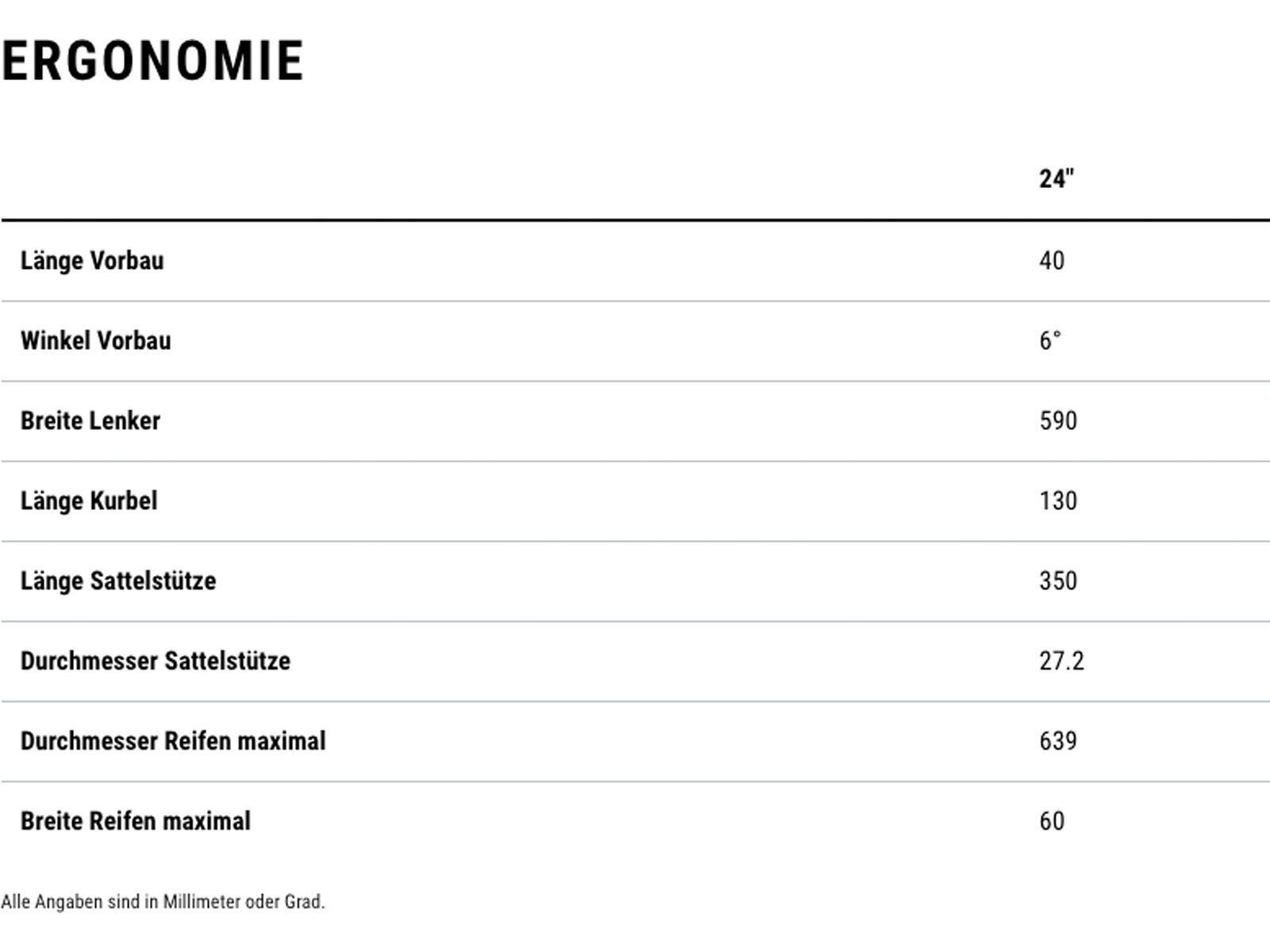Select the tire diameter value 639
1270x952 pixels.
[1058, 742]
